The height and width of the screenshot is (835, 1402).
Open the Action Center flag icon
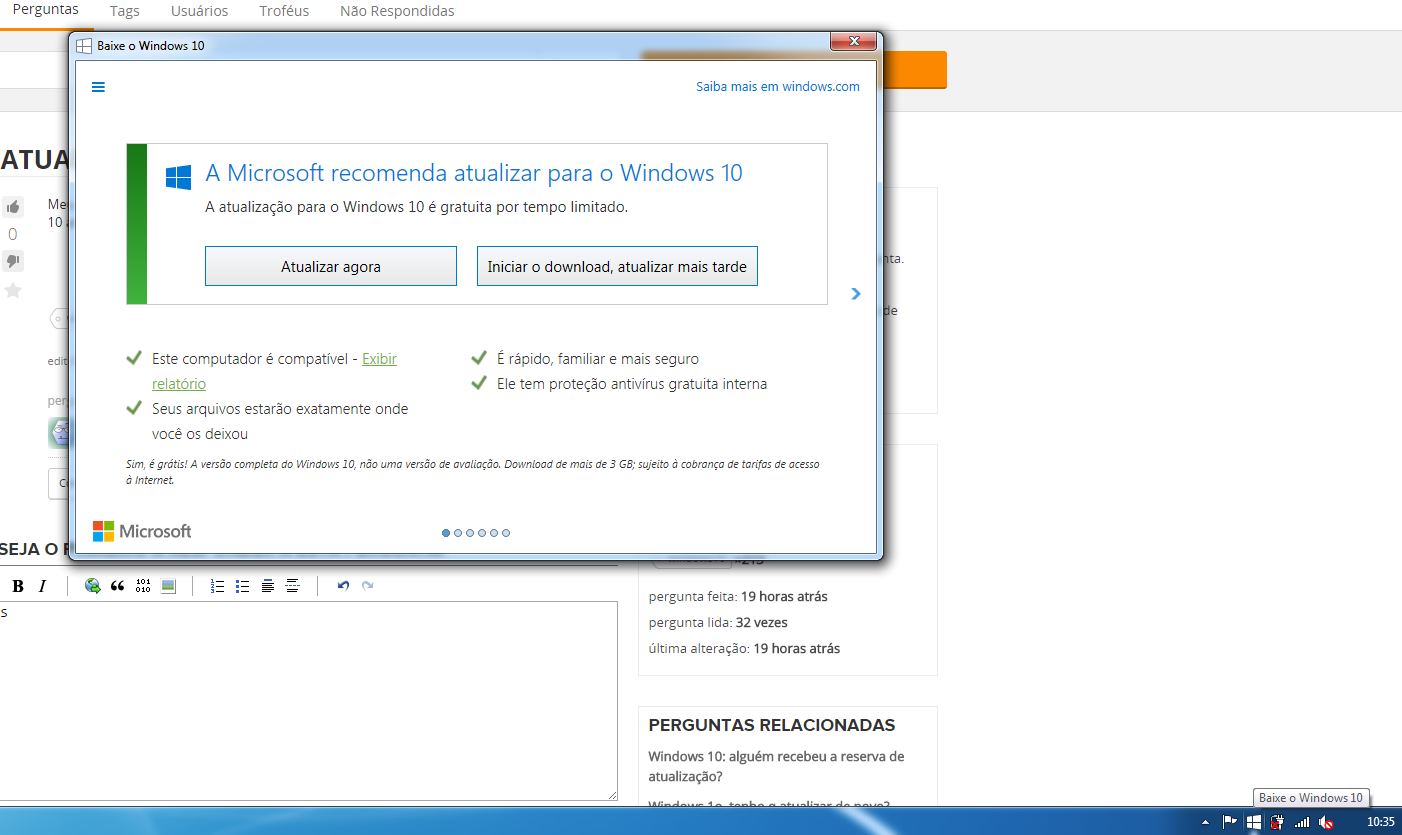point(1230,822)
